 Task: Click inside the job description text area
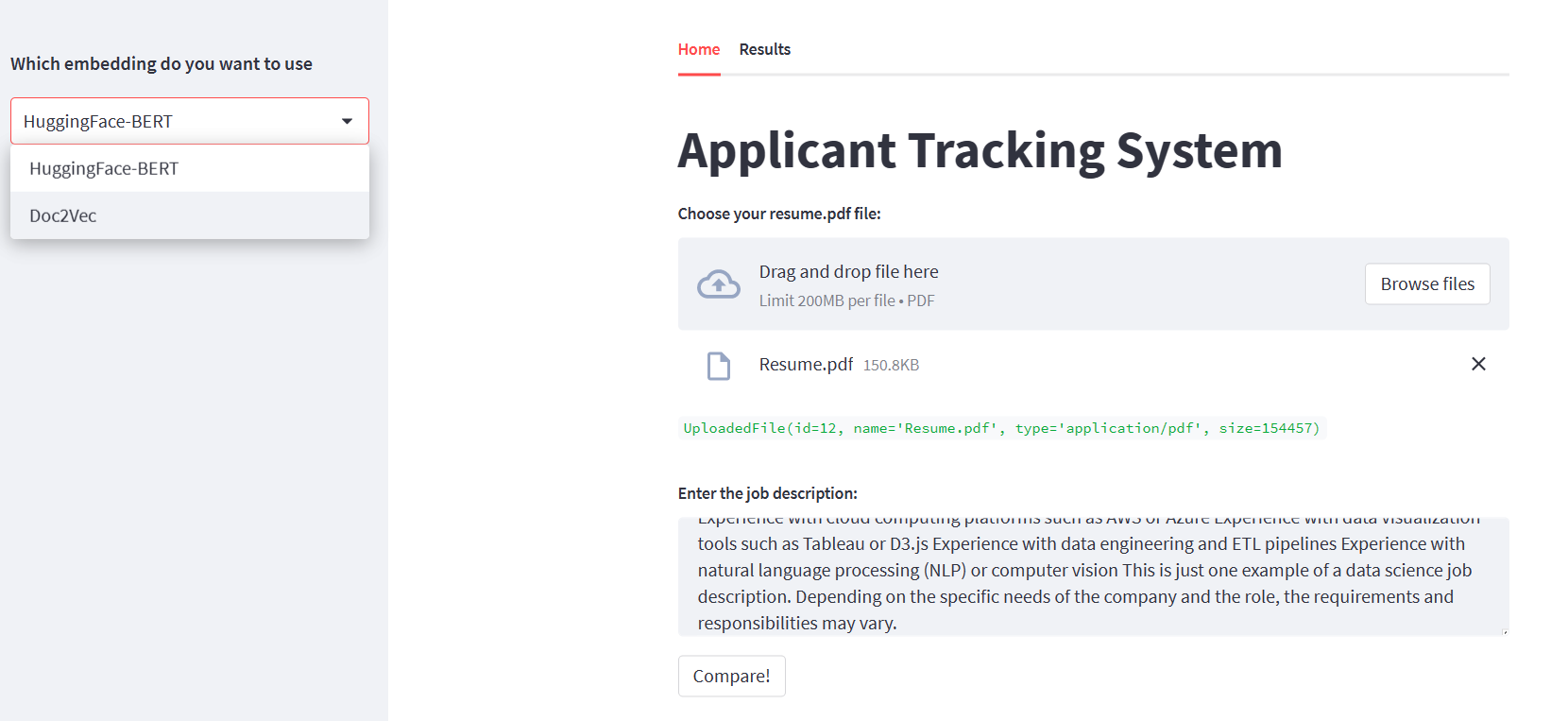pos(1086,576)
